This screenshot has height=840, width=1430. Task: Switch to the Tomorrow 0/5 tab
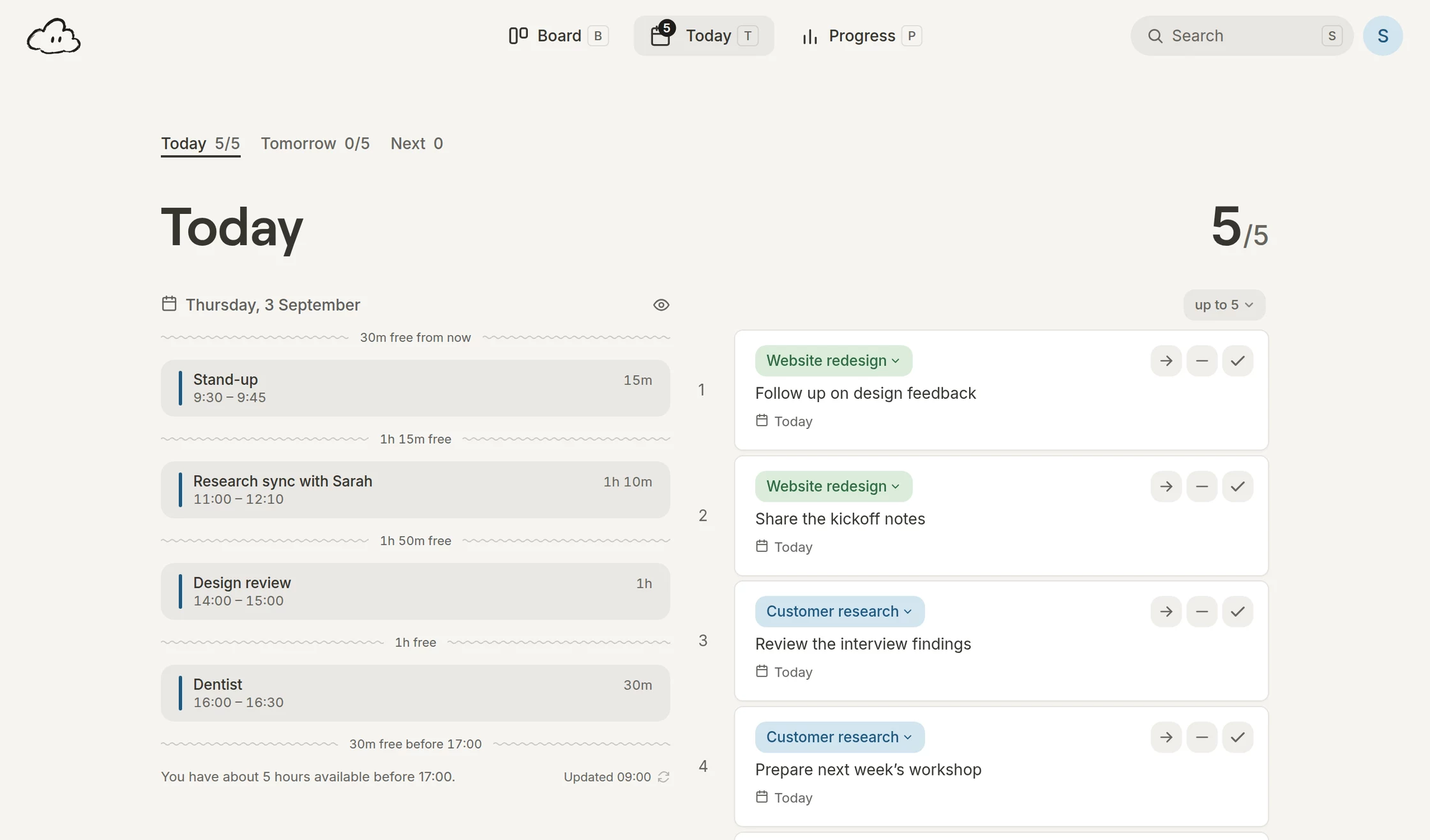[x=315, y=144]
